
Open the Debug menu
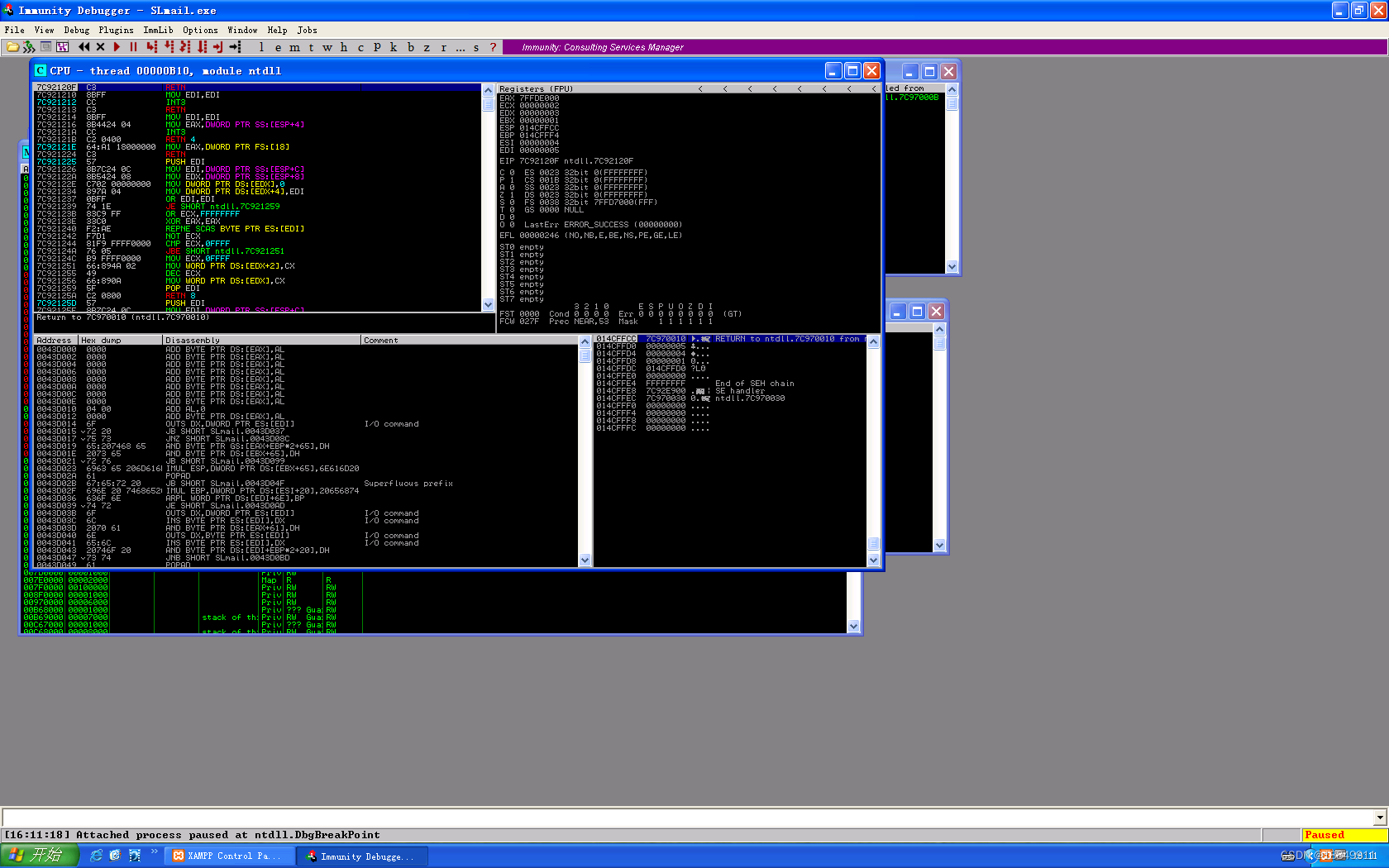[x=76, y=30]
